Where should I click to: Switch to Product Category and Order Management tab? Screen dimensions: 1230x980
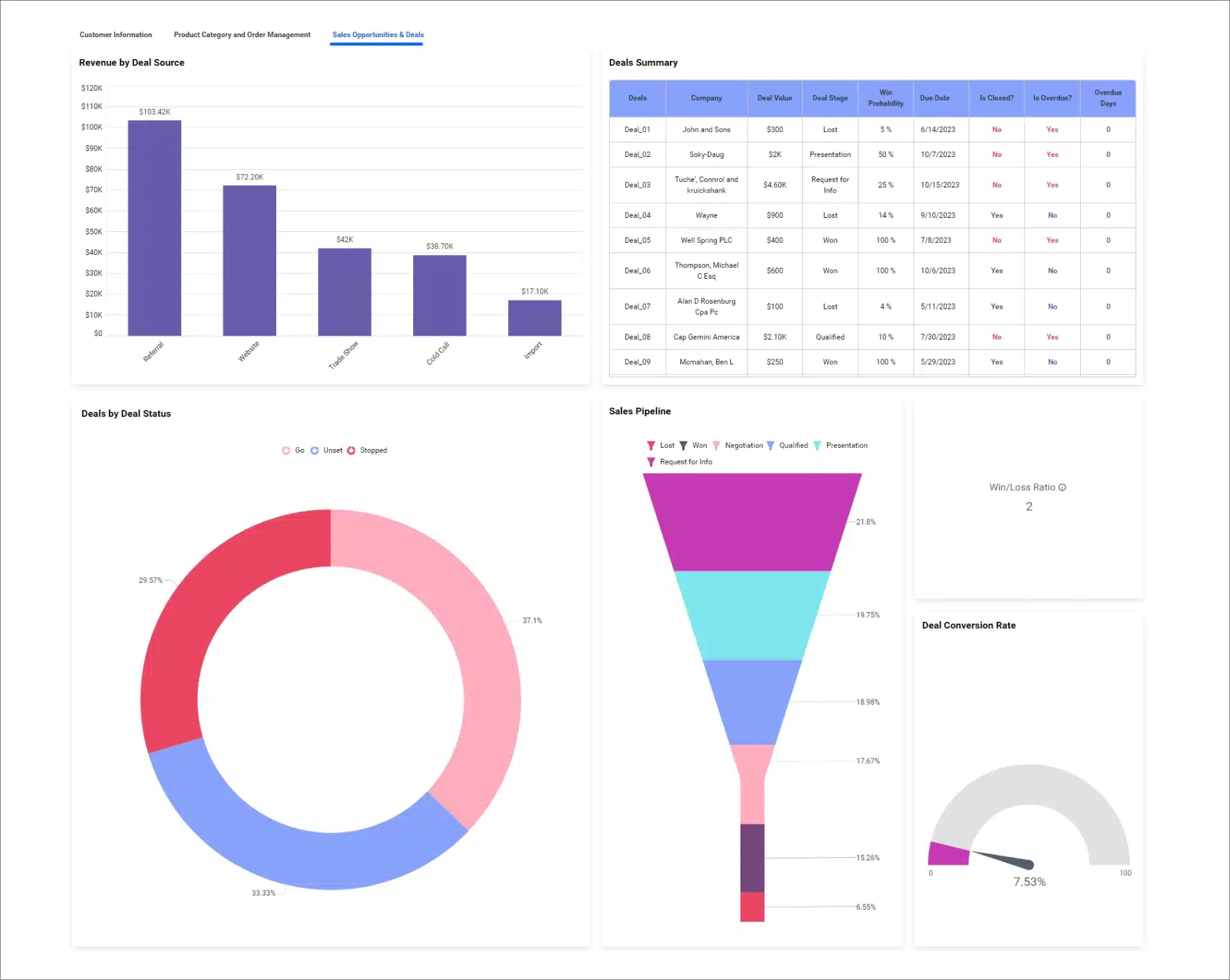(242, 35)
